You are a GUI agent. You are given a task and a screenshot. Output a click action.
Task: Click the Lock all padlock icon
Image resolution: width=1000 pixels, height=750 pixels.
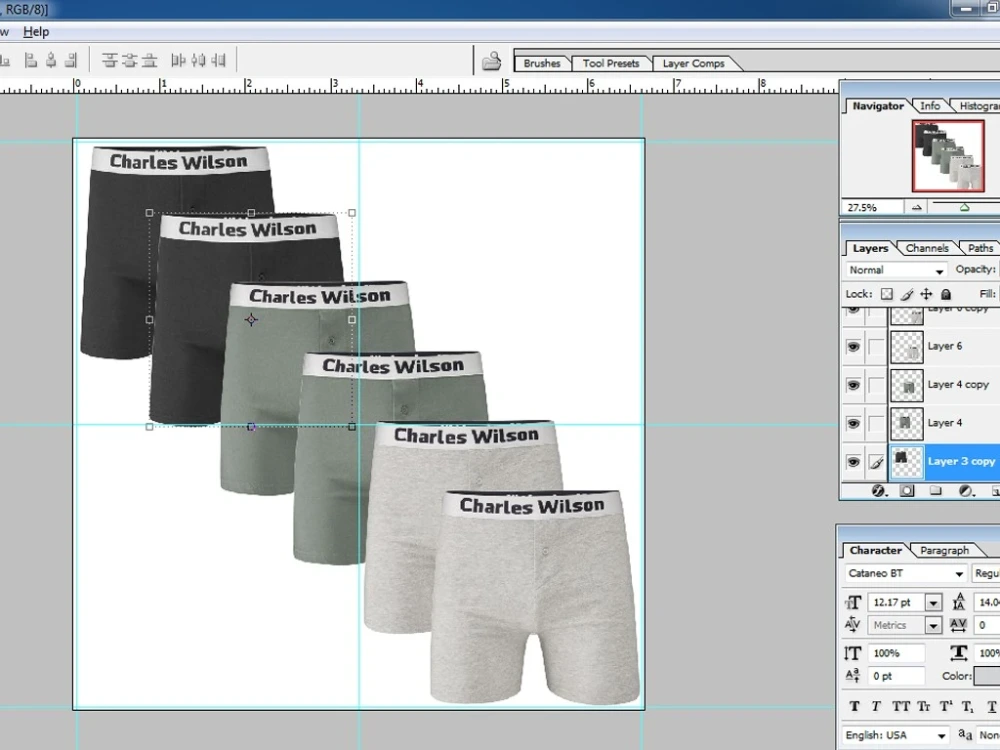point(946,294)
